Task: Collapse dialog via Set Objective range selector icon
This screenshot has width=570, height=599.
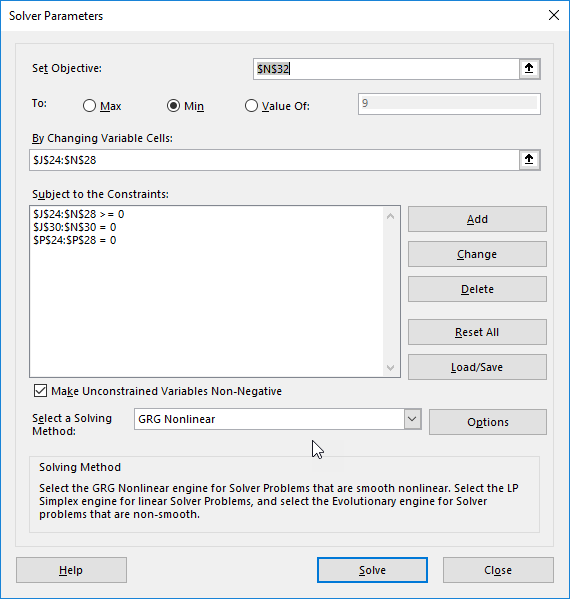Action: 529,69
